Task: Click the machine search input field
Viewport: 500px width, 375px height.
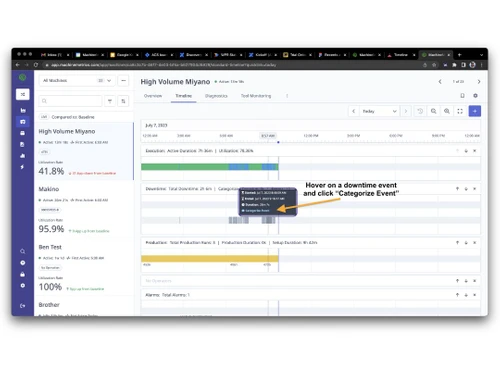Action: point(71,101)
